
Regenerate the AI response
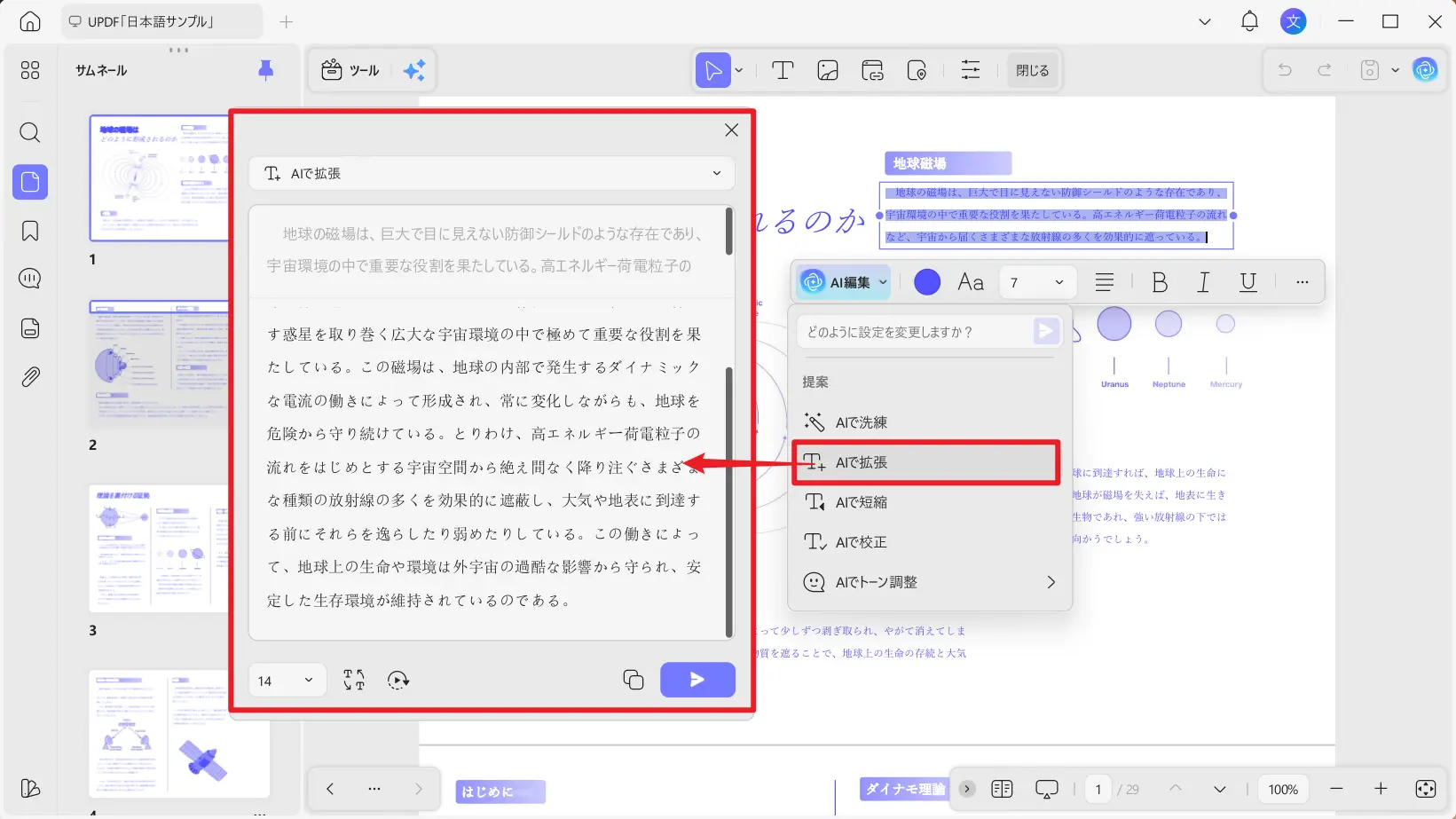(x=397, y=680)
